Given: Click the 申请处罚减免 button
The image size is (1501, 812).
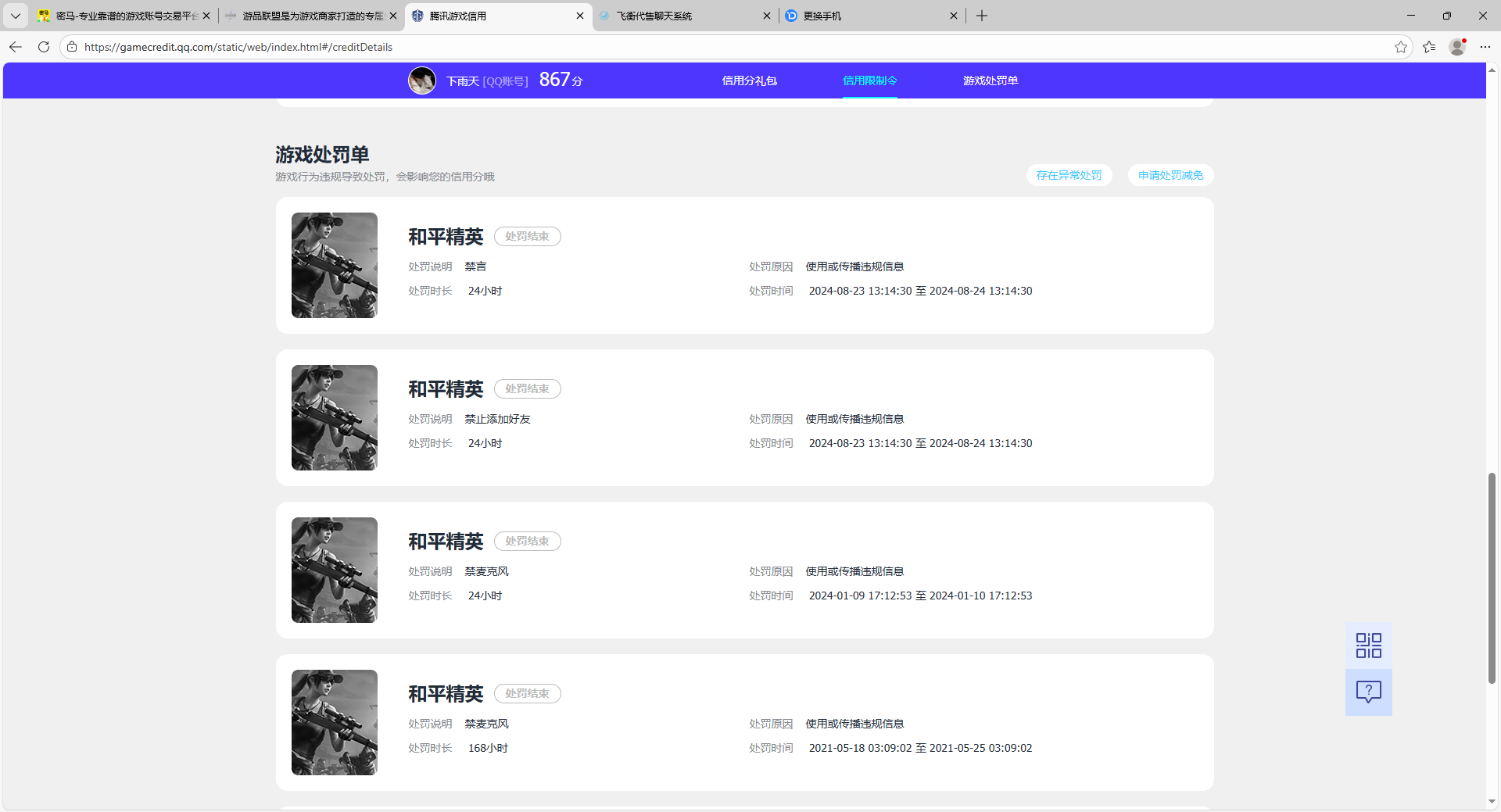Looking at the screenshot, I should [1170, 175].
